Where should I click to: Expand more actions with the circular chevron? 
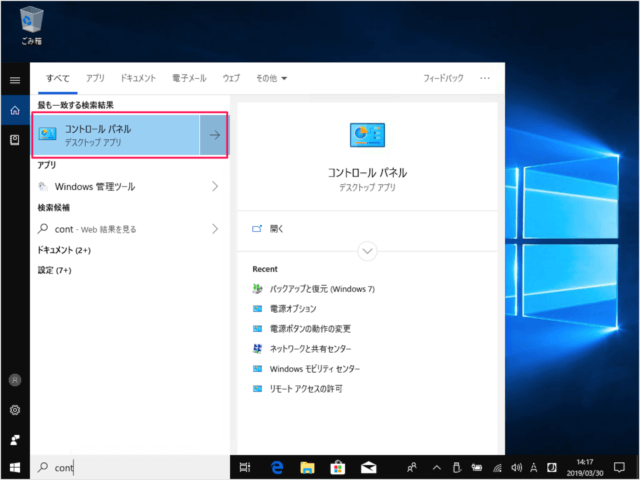tap(367, 251)
